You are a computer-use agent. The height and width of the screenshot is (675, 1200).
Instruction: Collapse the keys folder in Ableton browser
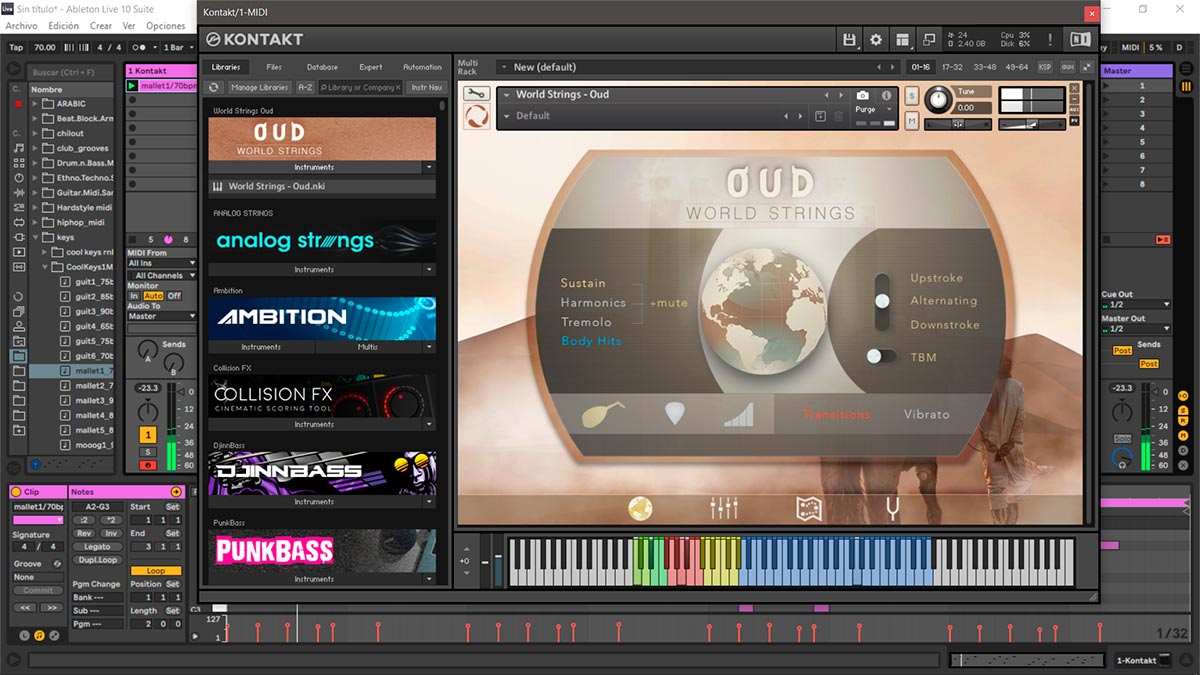point(35,238)
